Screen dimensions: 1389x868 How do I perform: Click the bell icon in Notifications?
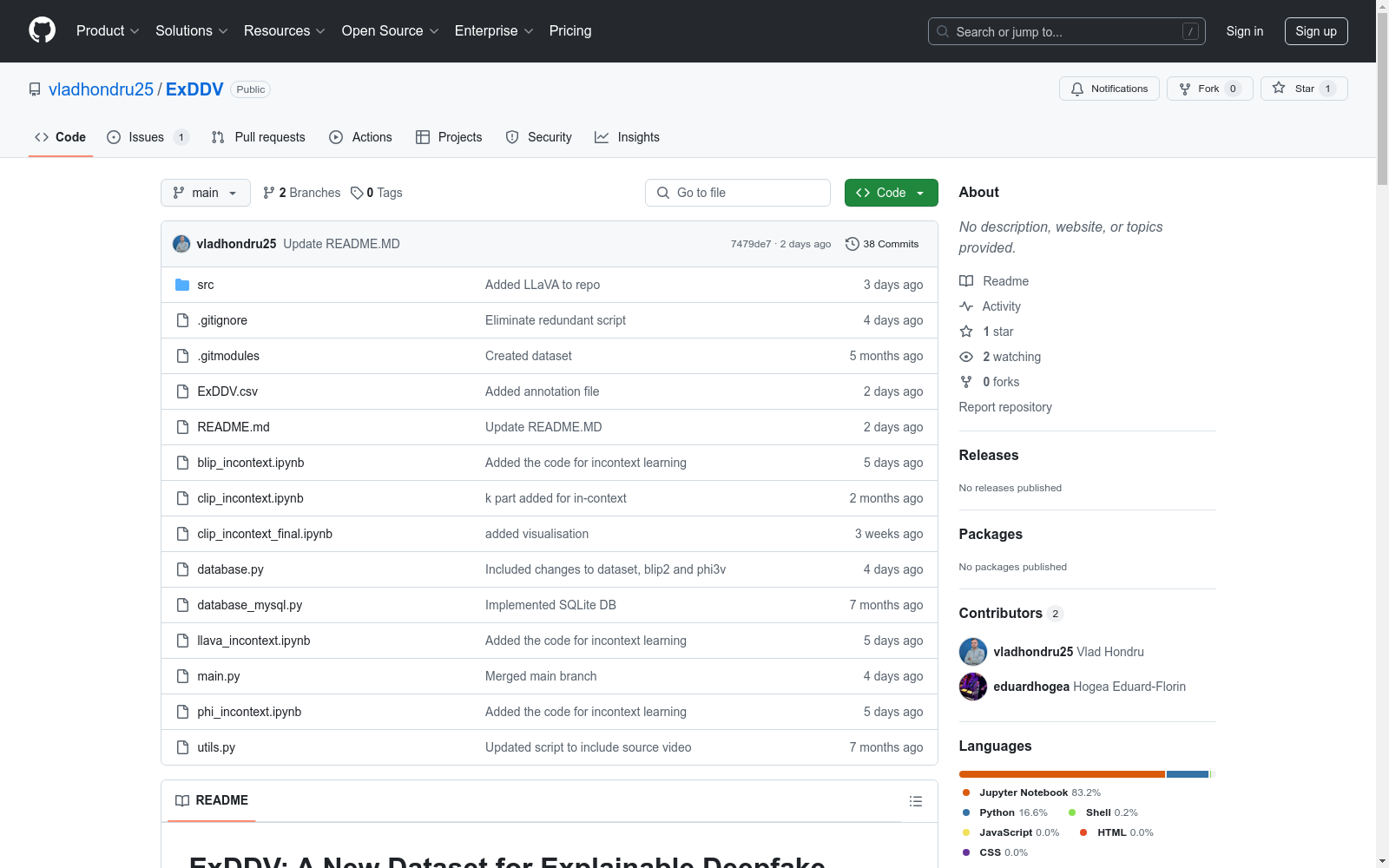click(1077, 89)
